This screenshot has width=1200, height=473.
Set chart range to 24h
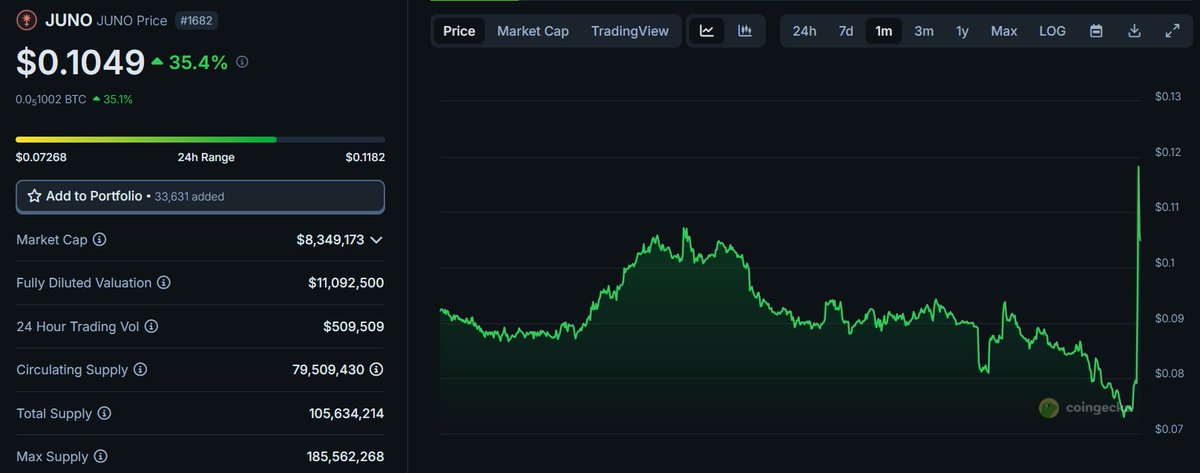tap(804, 31)
